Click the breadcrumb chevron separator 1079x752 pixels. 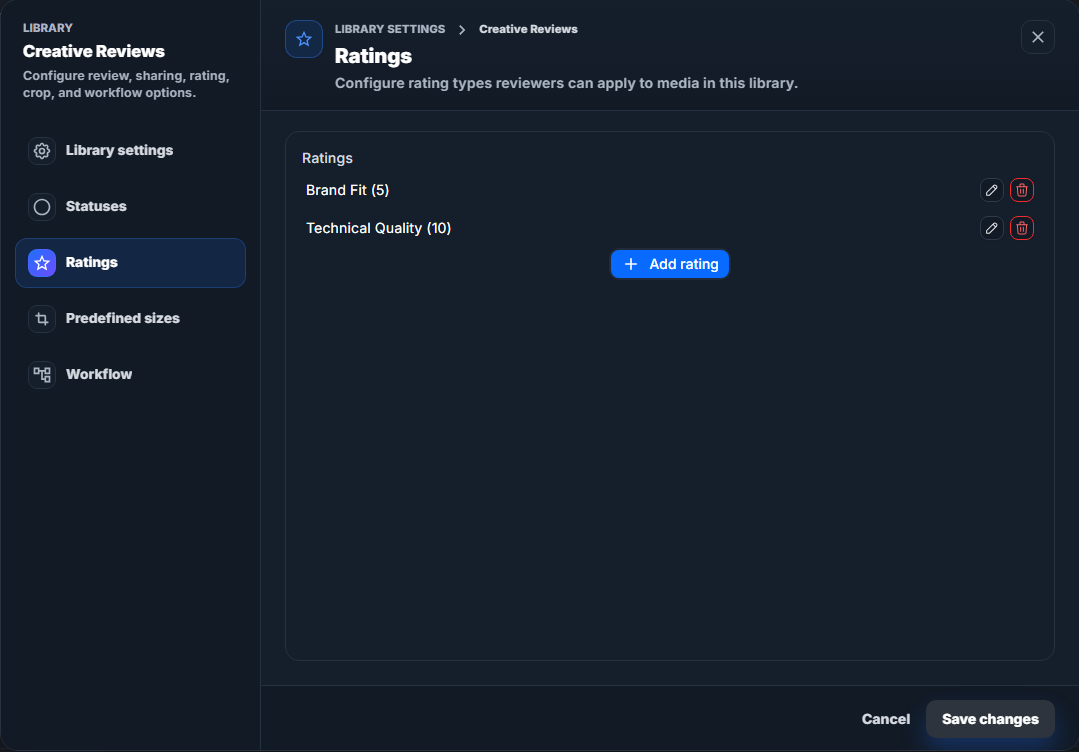[x=462, y=30]
